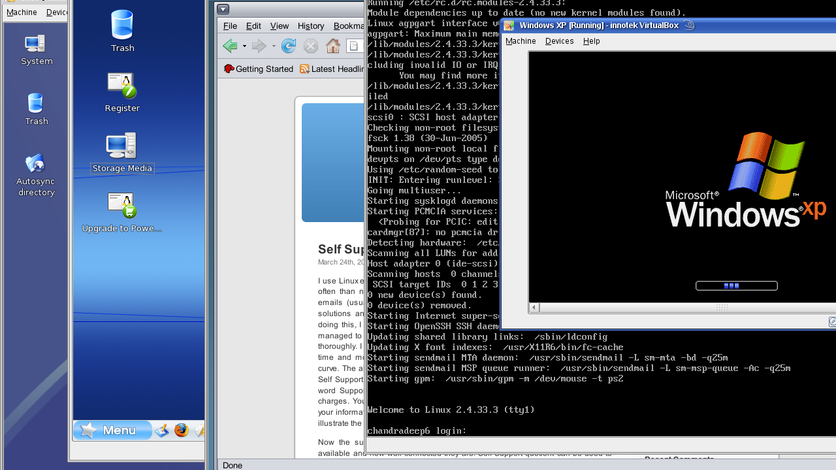Screen dimensions: 836x470
Task: Open Help menu in Windows XP VirtualBox
Action: click(x=591, y=41)
